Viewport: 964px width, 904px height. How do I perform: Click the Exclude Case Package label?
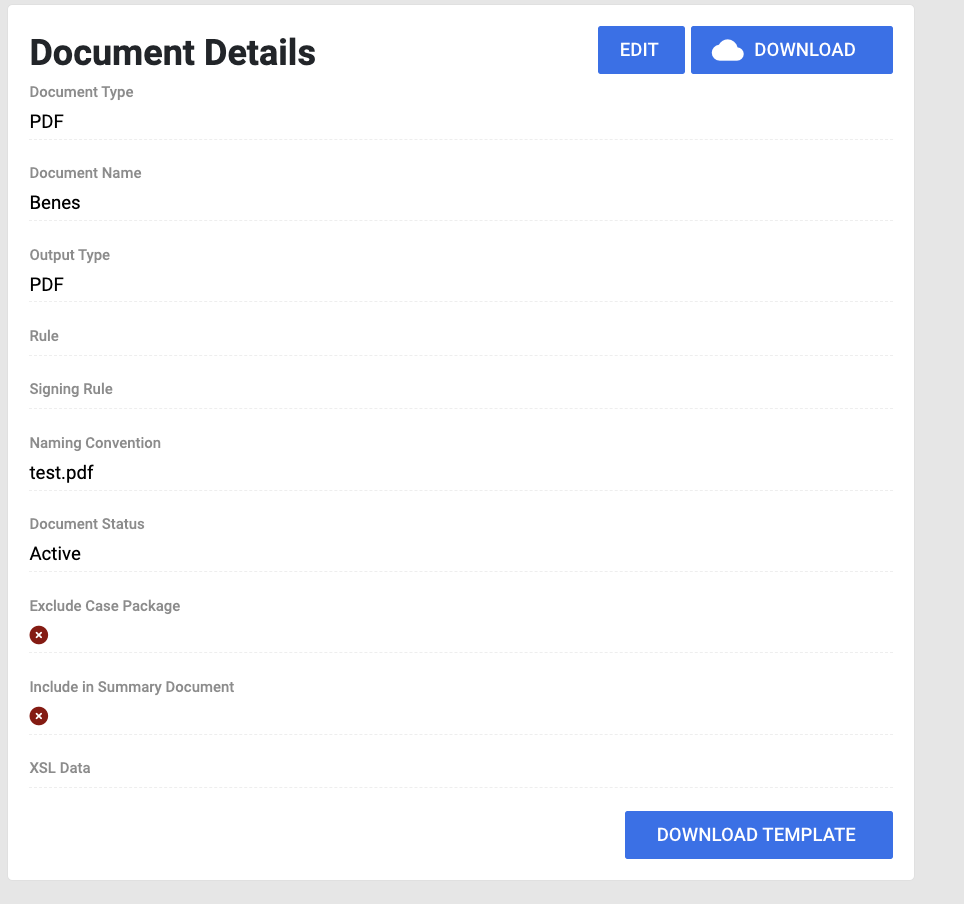[104, 606]
